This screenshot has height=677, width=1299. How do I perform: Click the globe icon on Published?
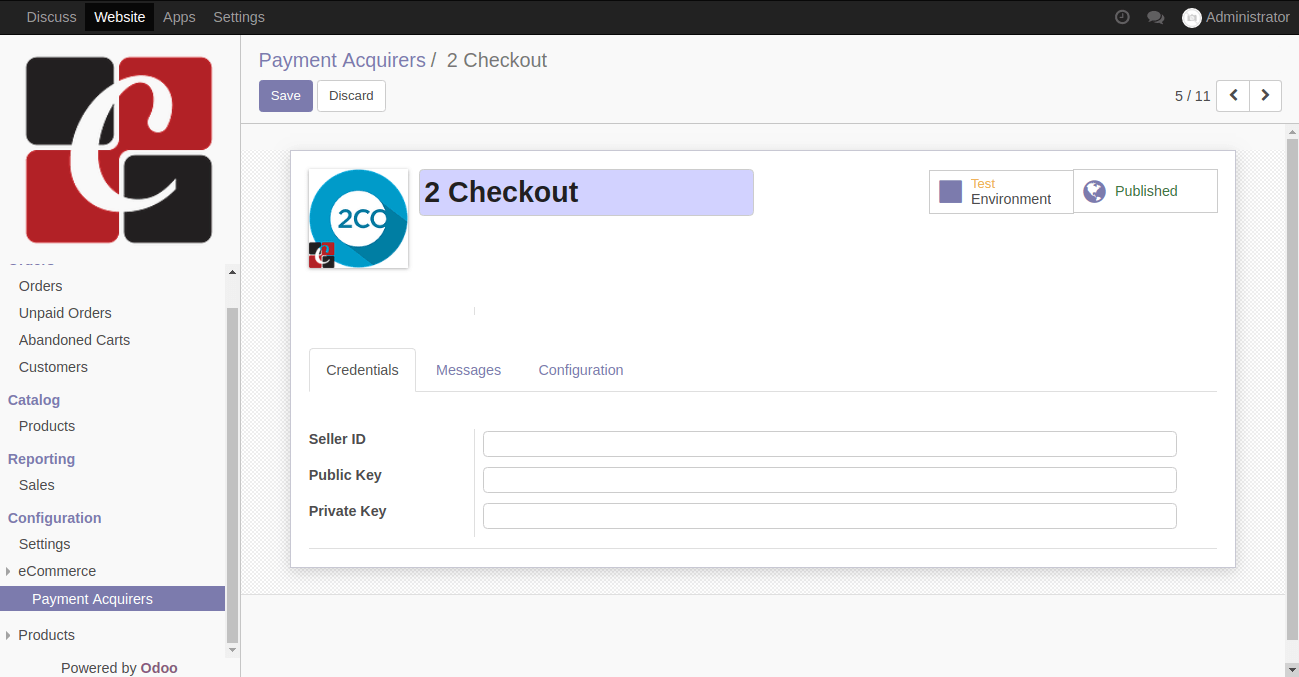[x=1095, y=191]
